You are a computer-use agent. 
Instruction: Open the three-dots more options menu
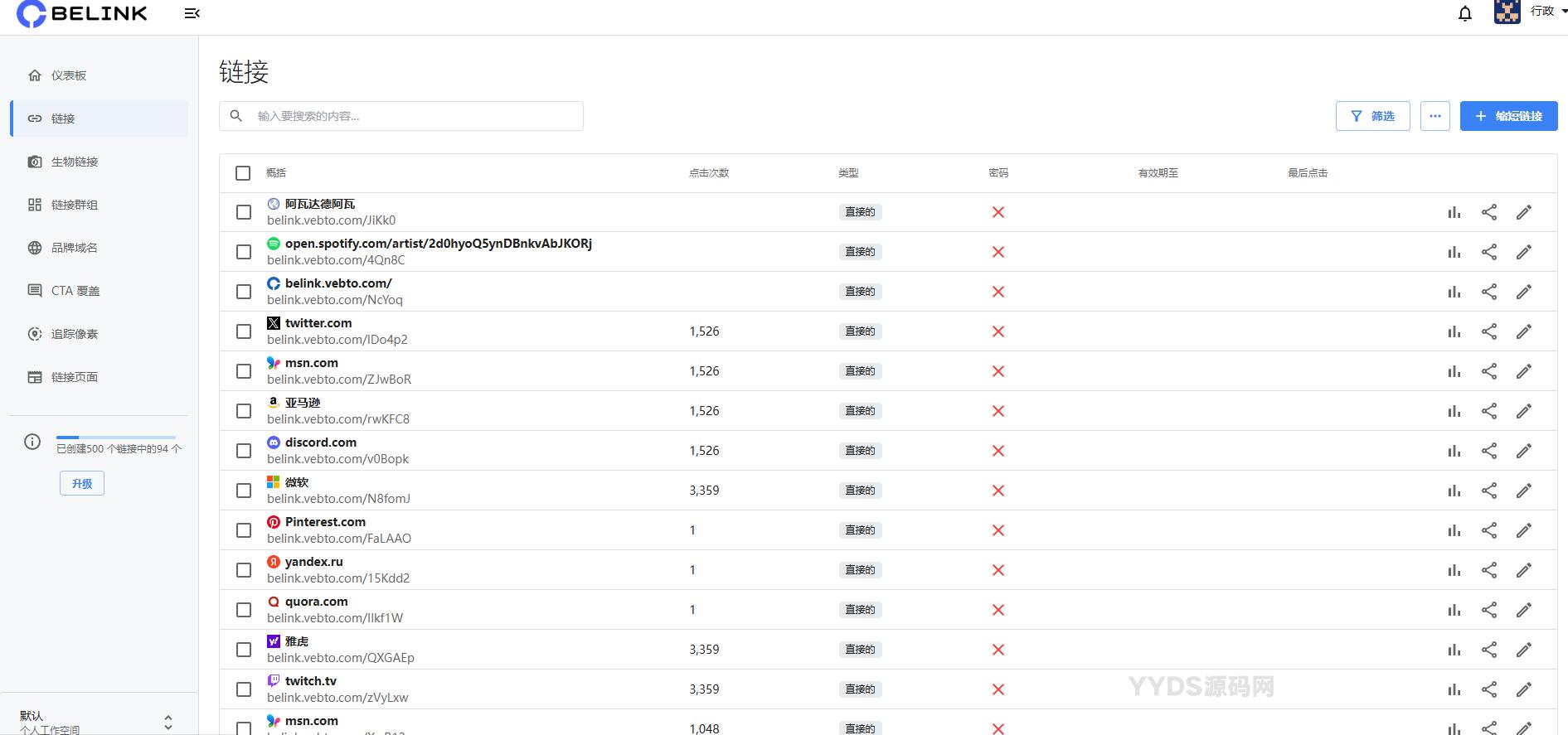pyautogui.click(x=1435, y=116)
